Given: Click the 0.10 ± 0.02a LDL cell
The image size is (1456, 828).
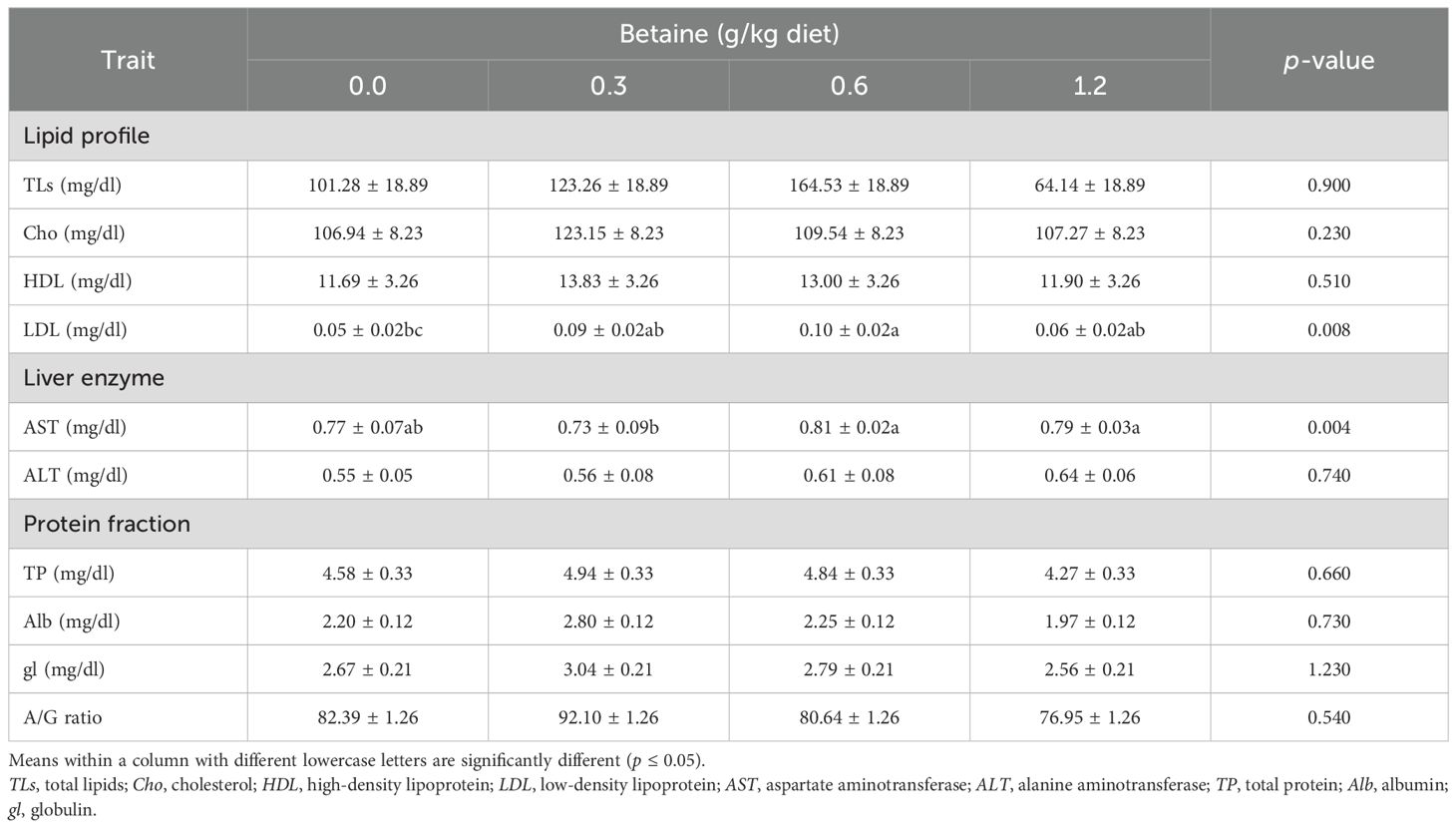Looking at the screenshot, I should 849,330.
